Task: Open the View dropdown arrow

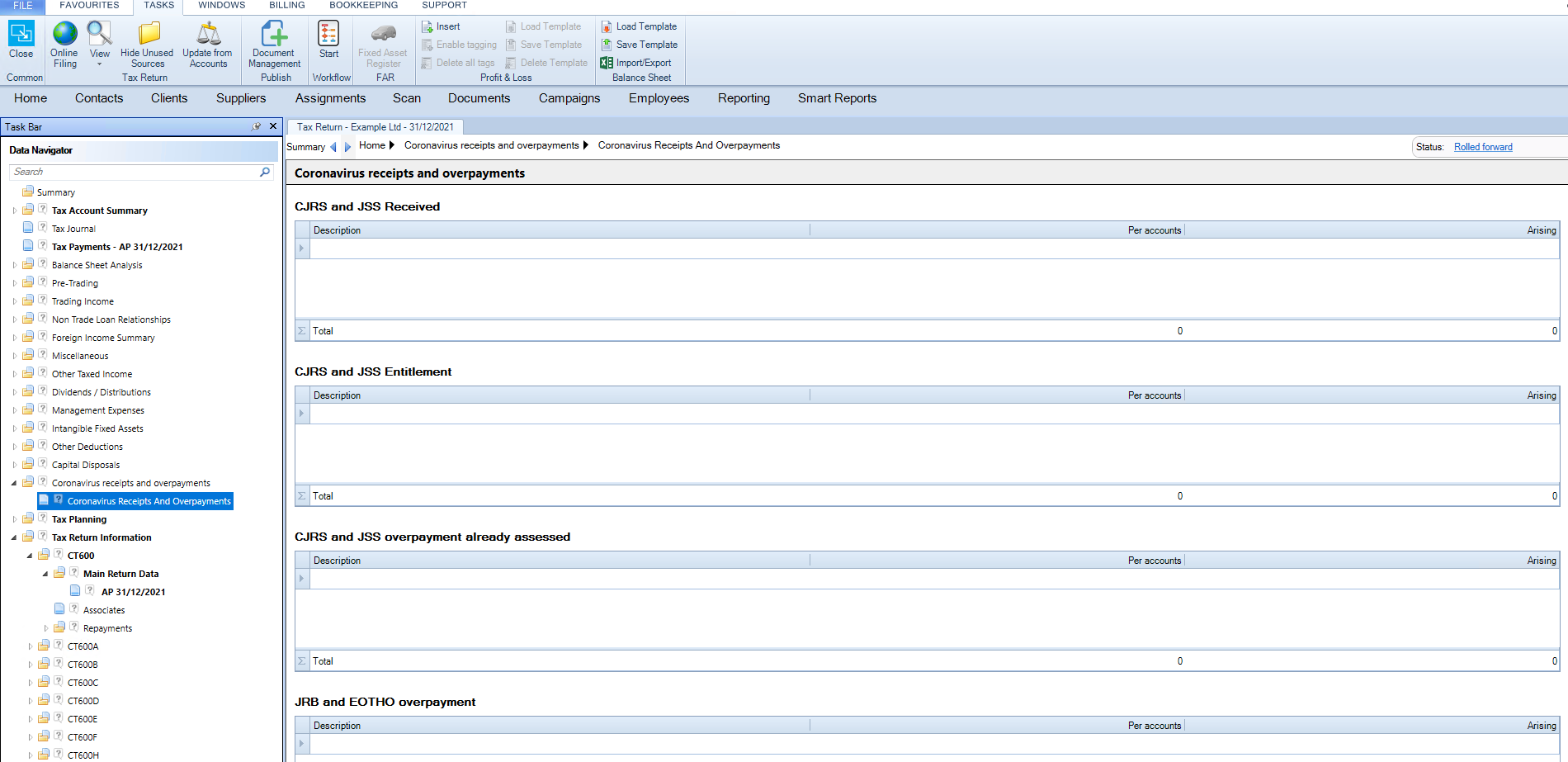Action: pos(99,64)
